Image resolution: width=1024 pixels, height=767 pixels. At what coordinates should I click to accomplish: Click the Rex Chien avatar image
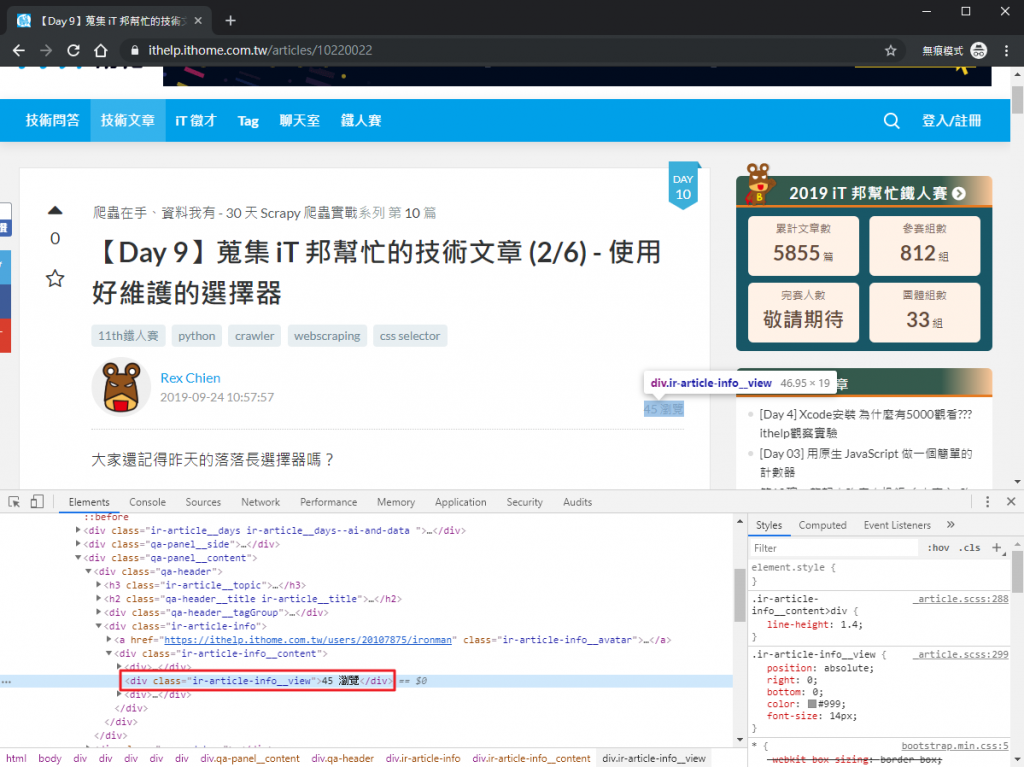coord(121,387)
